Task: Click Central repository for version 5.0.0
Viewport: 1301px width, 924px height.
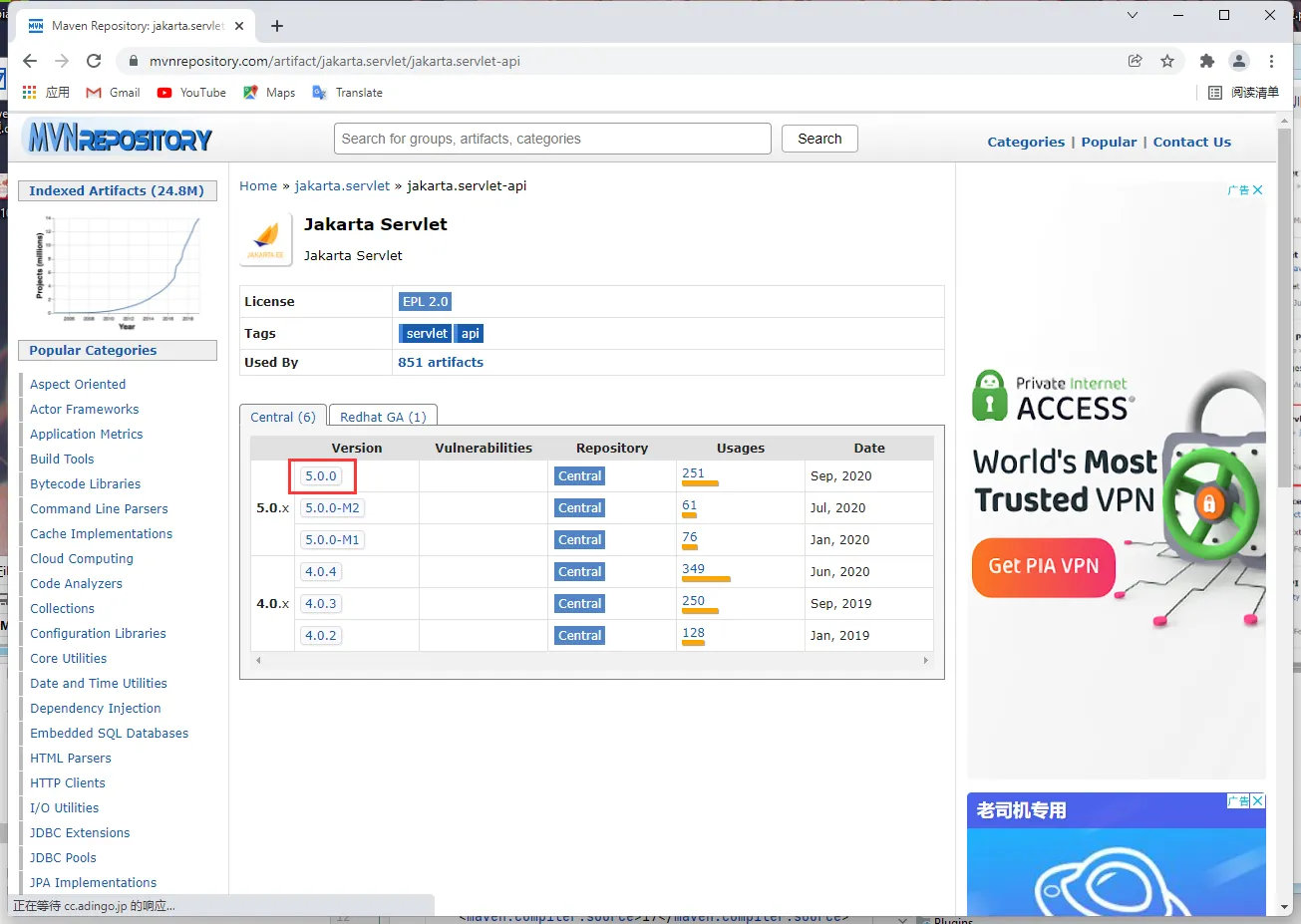Action: coord(579,476)
